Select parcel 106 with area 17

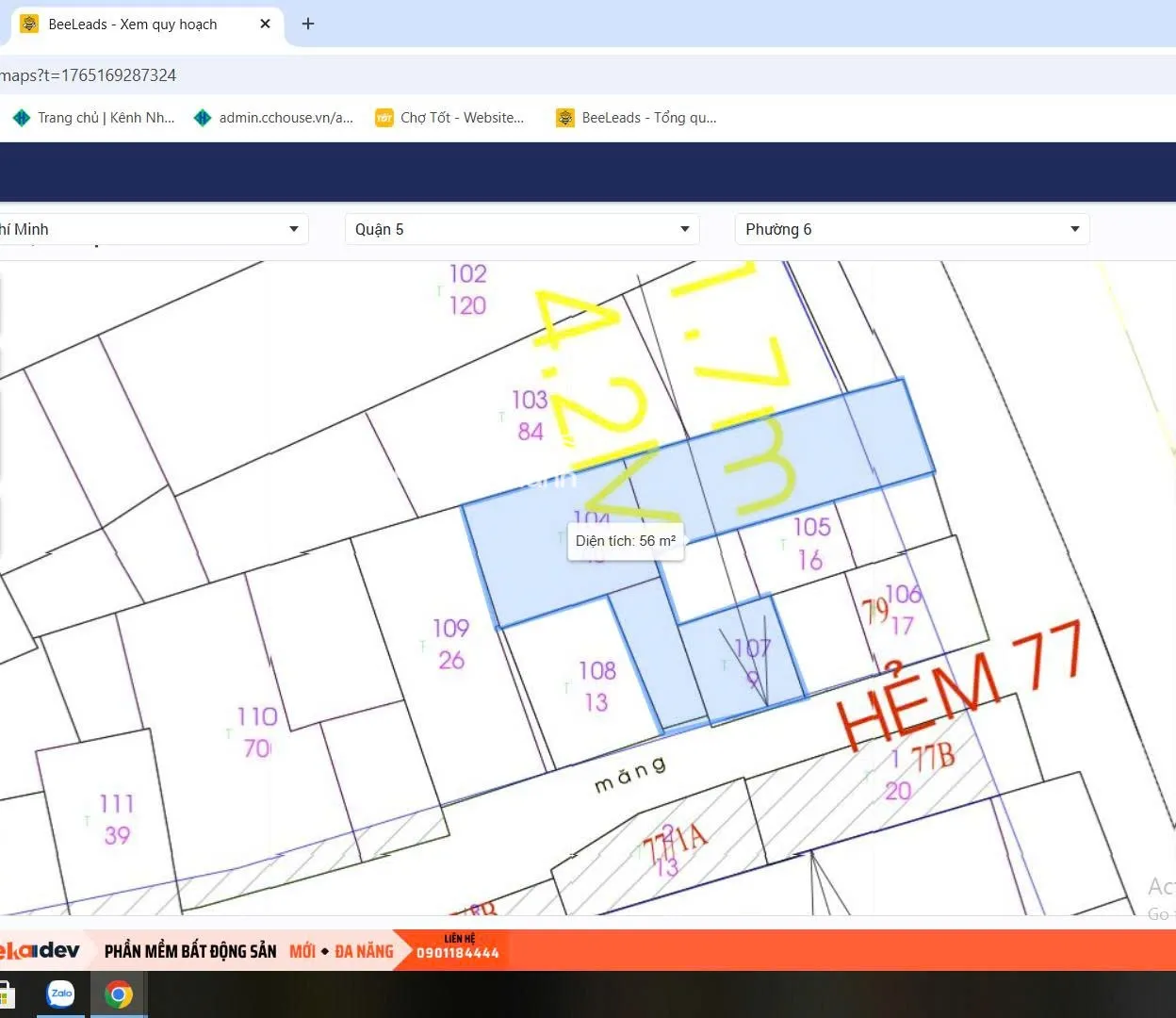point(903,609)
